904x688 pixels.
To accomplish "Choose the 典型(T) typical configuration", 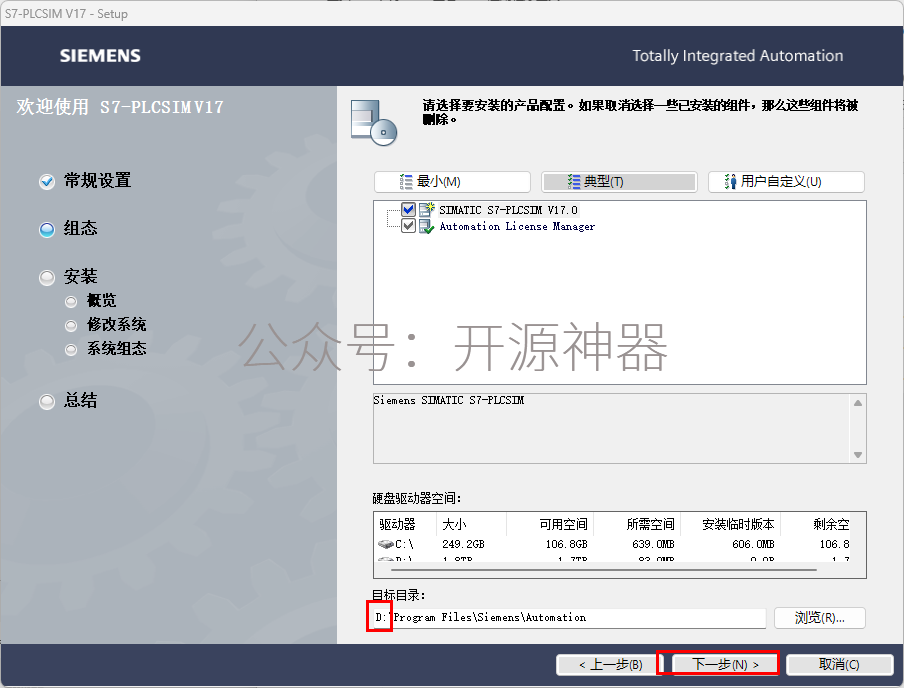I will (x=619, y=182).
